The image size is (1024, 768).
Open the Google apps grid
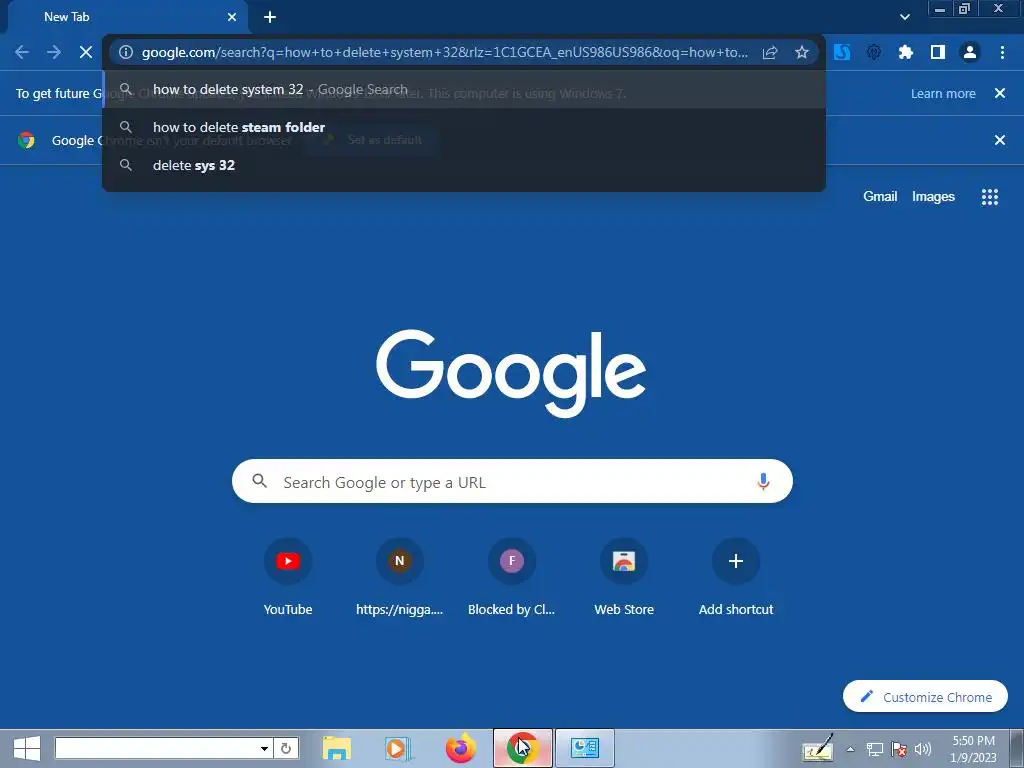pos(990,197)
